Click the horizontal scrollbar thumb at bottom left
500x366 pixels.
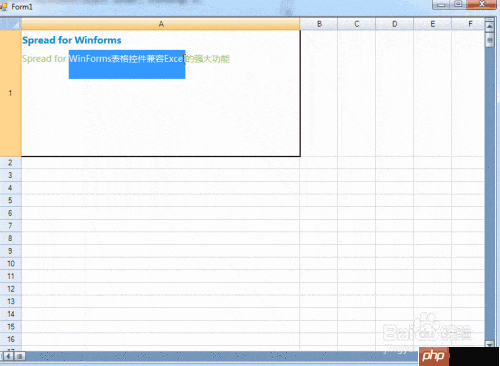point(20,356)
